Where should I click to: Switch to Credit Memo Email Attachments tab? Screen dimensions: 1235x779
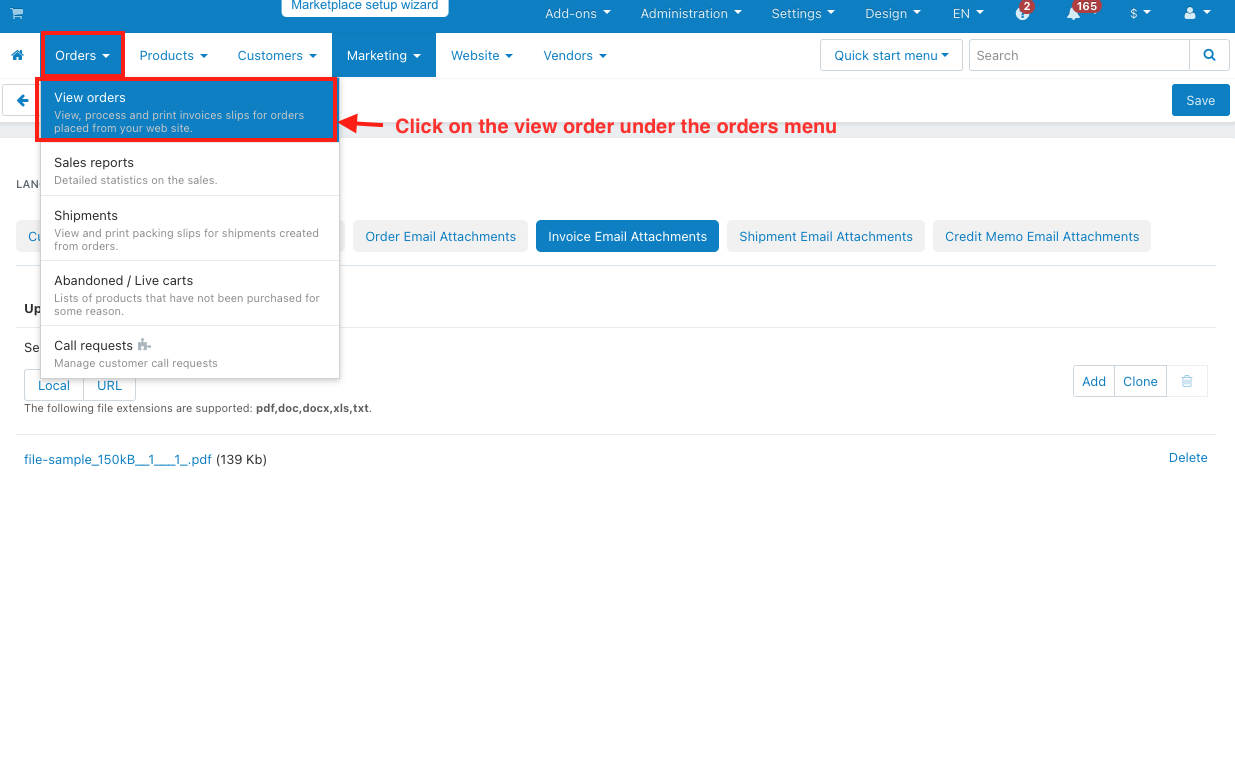click(x=1042, y=236)
